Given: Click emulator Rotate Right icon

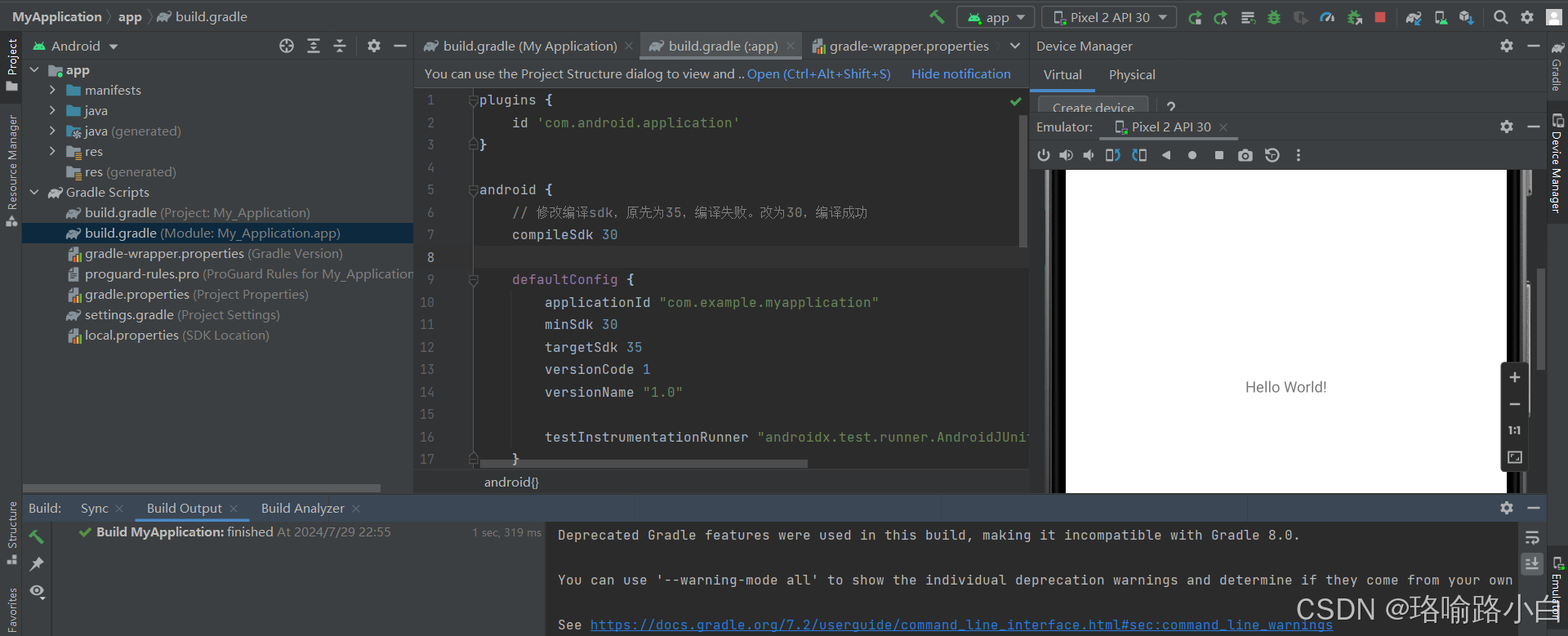Looking at the screenshot, I should tap(1139, 155).
